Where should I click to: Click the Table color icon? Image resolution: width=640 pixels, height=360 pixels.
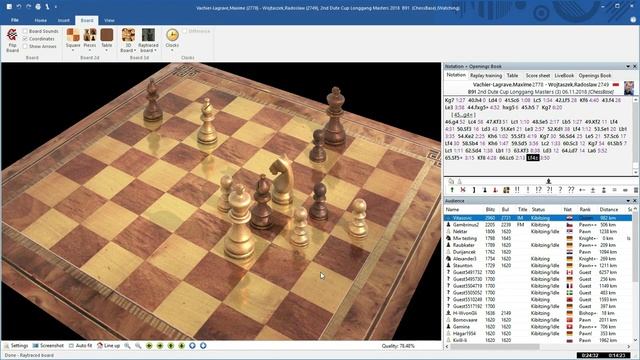[107, 35]
